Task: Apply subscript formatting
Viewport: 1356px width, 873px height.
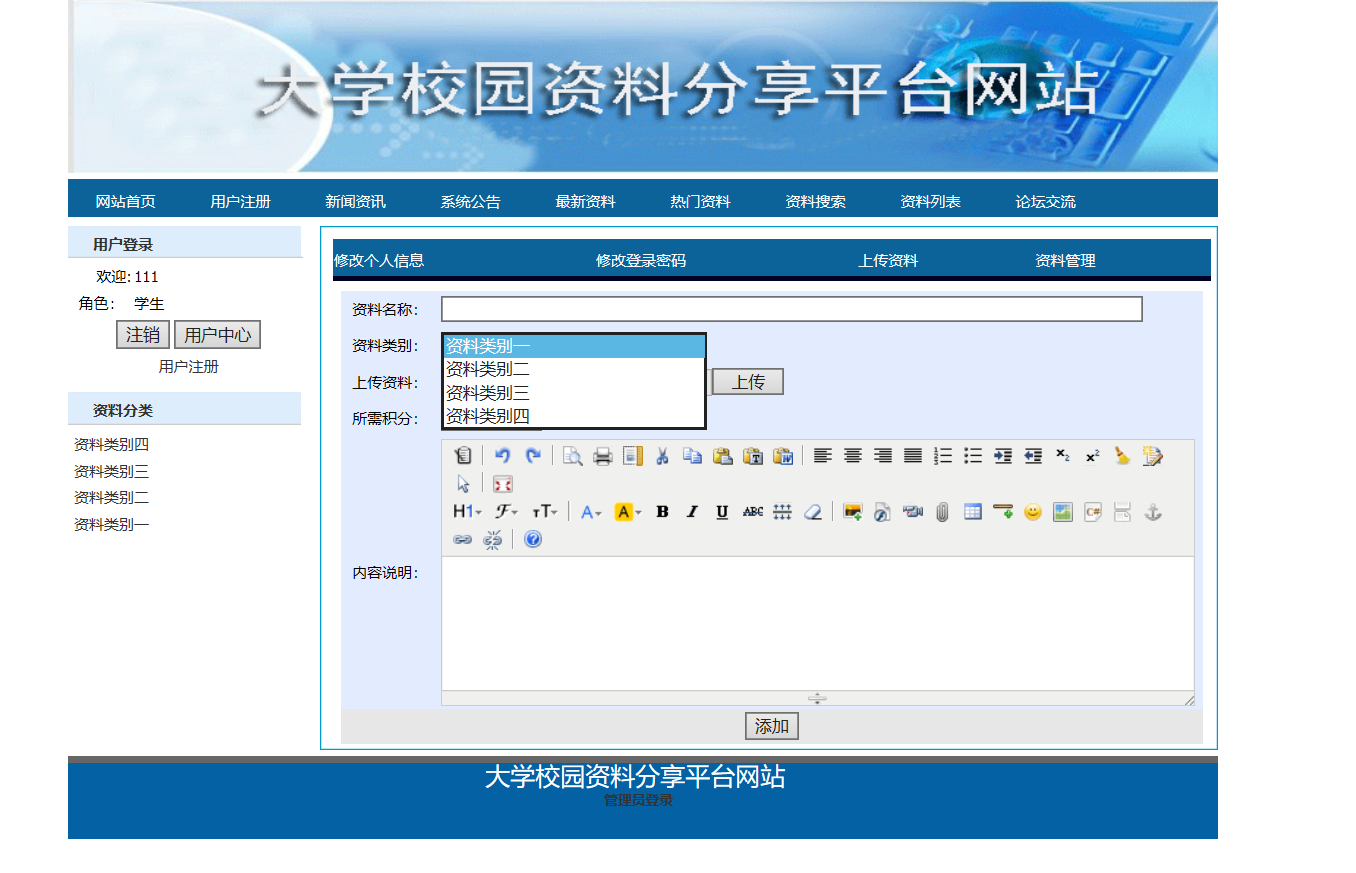Action: (1063, 456)
